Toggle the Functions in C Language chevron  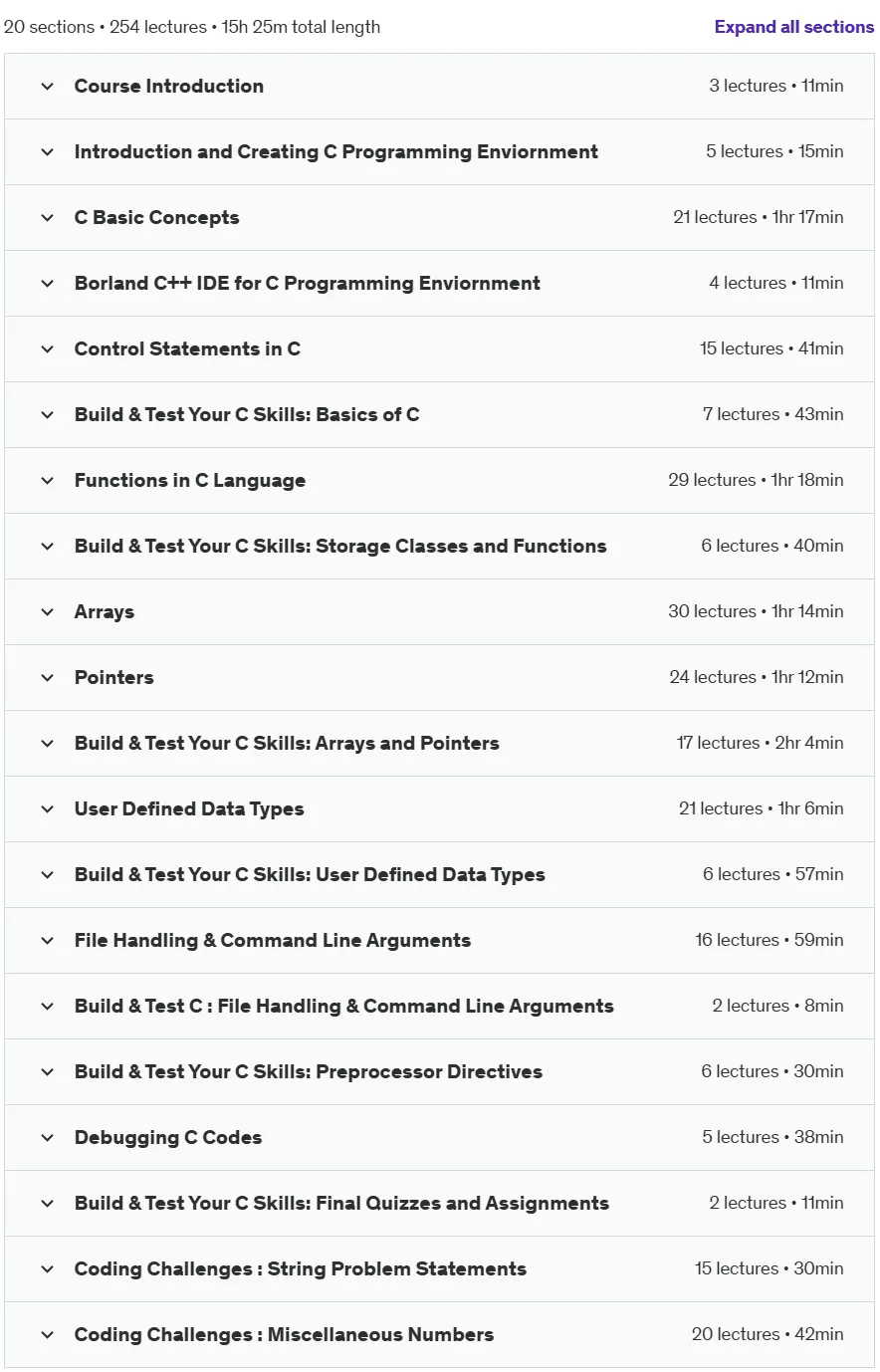pyautogui.click(x=47, y=481)
